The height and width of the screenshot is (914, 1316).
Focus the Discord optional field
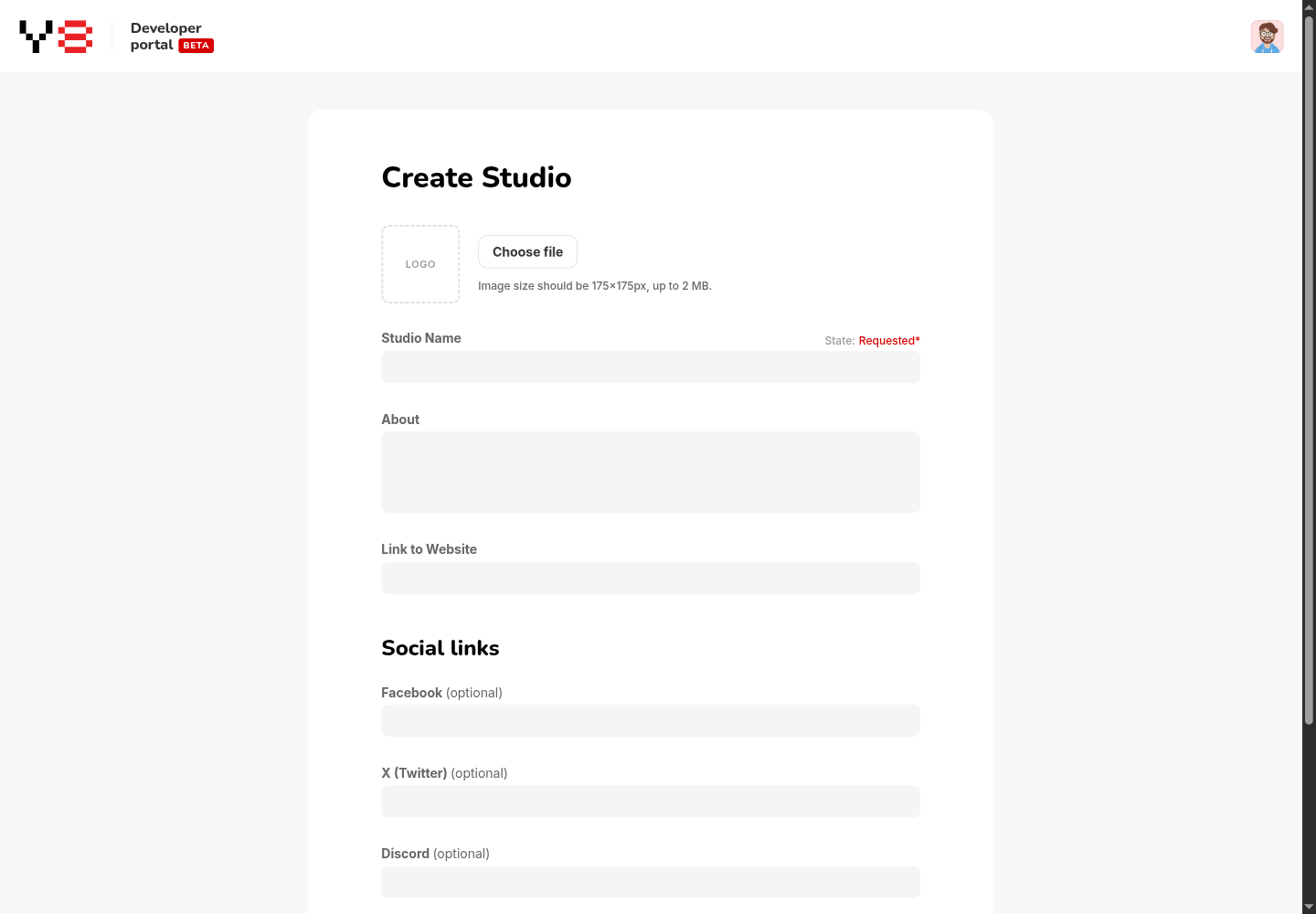[x=651, y=882]
